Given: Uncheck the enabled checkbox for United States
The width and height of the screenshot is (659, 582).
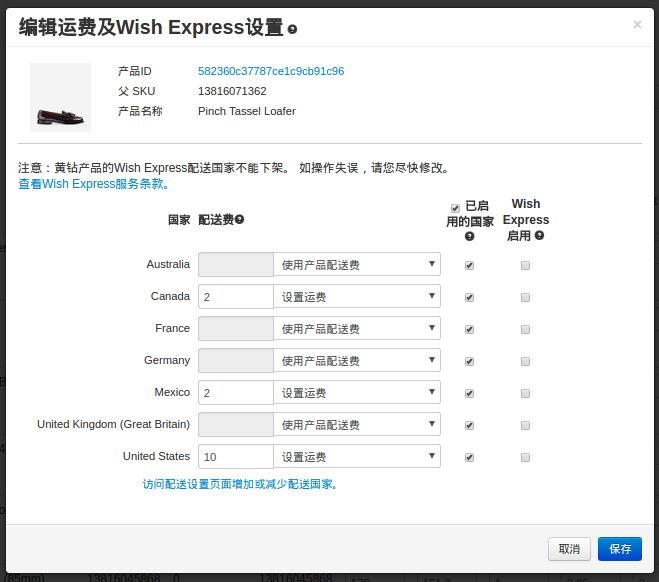Looking at the screenshot, I should (x=469, y=457).
